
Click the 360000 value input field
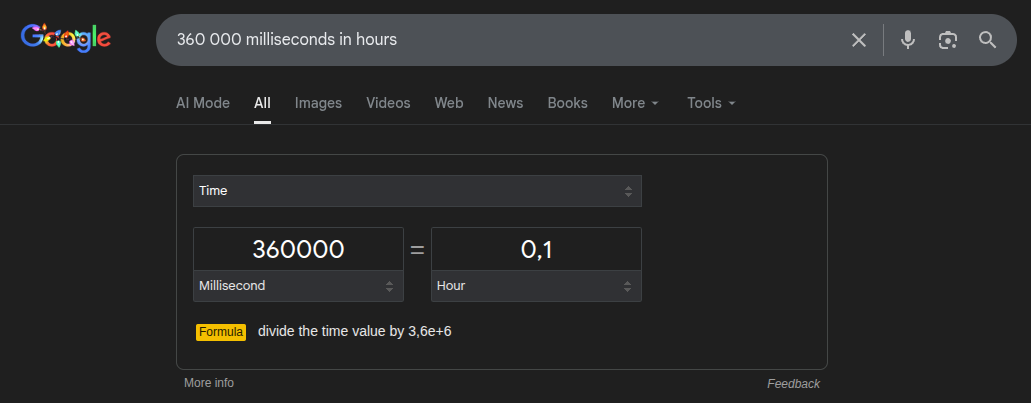pyautogui.click(x=298, y=249)
